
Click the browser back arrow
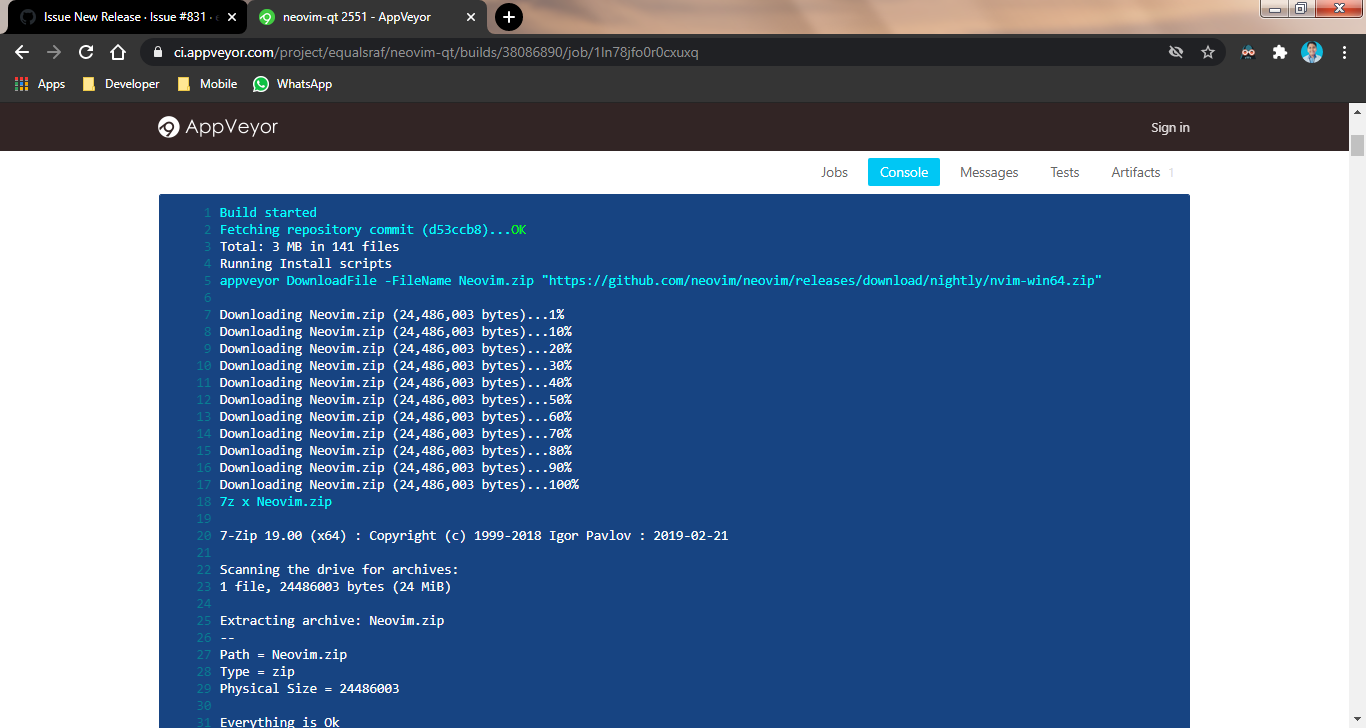pyautogui.click(x=22, y=52)
